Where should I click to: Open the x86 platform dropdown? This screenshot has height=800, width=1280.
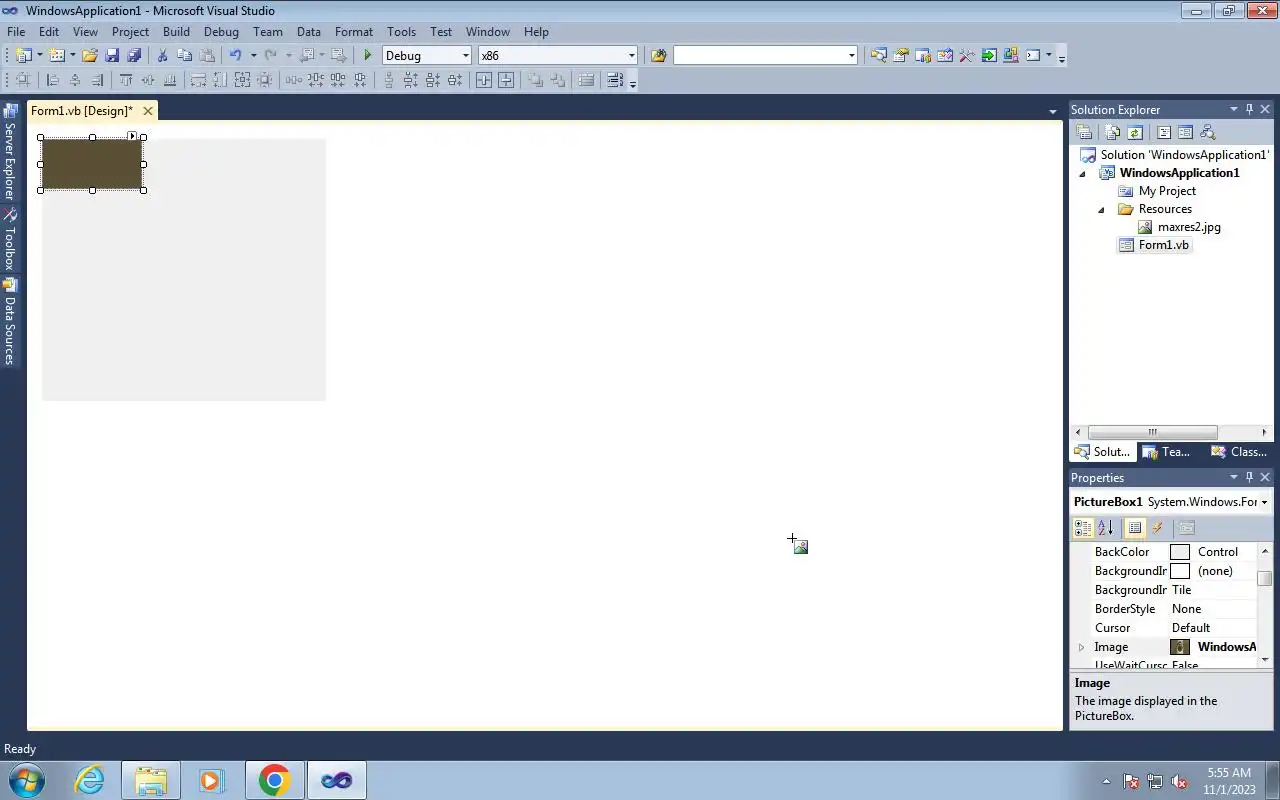631,55
